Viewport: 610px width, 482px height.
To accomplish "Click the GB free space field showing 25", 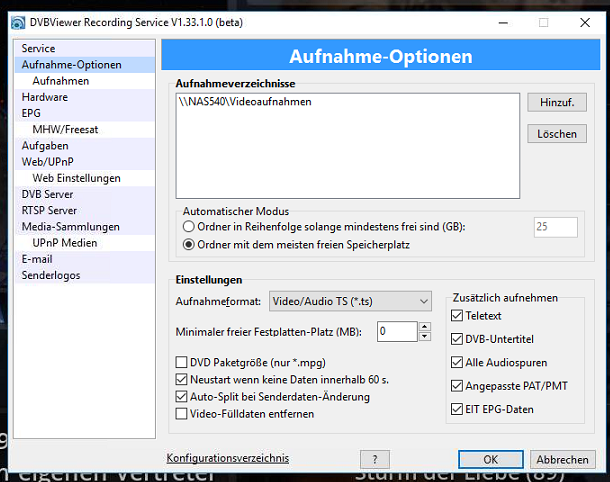I will point(556,227).
